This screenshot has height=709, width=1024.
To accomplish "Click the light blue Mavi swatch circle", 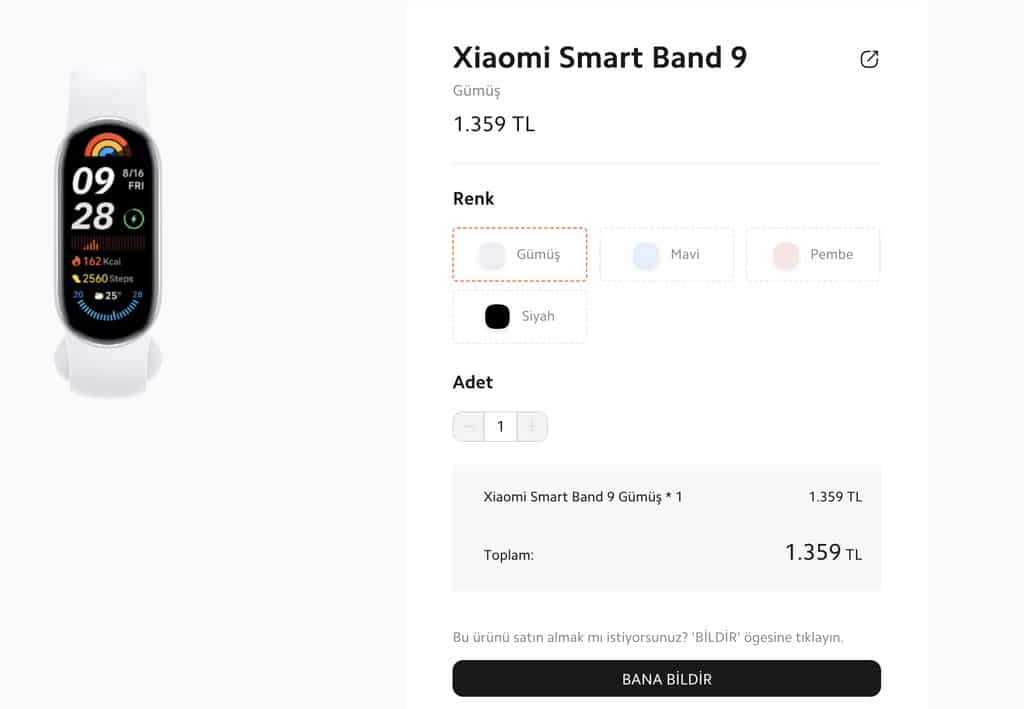I will [x=646, y=255].
